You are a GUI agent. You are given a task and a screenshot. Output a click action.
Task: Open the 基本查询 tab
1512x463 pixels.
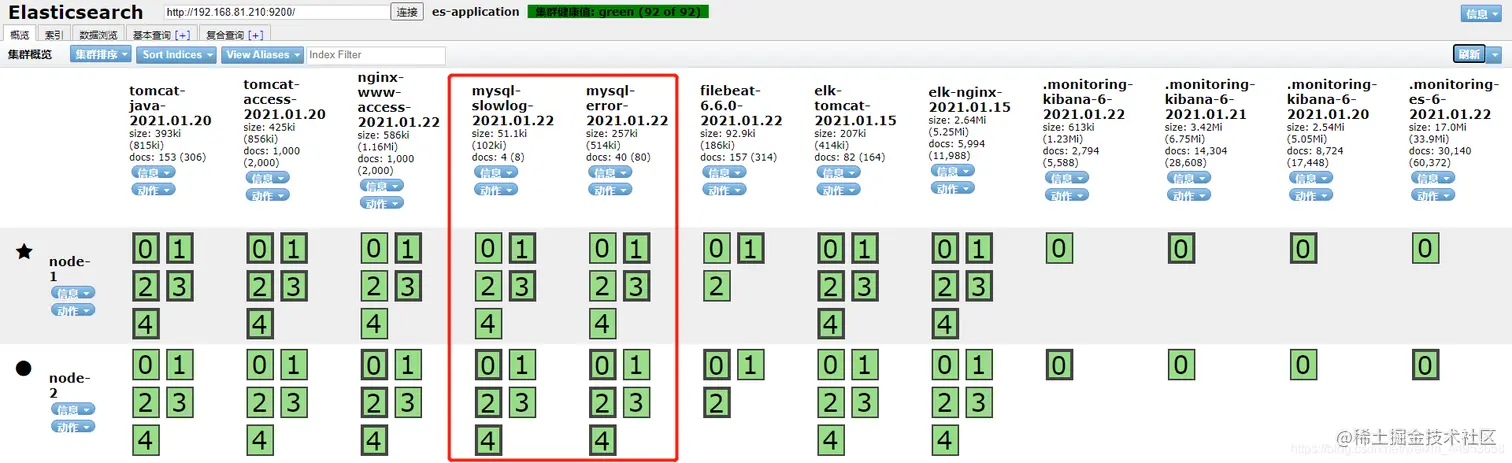[x=161, y=34]
